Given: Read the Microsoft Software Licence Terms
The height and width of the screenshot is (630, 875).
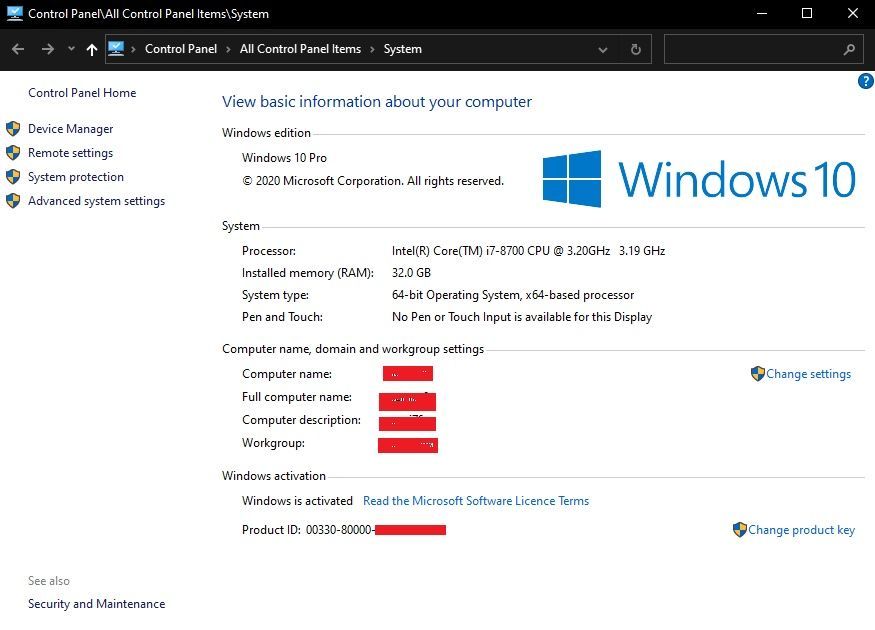Looking at the screenshot, I should tap(476, 501).
